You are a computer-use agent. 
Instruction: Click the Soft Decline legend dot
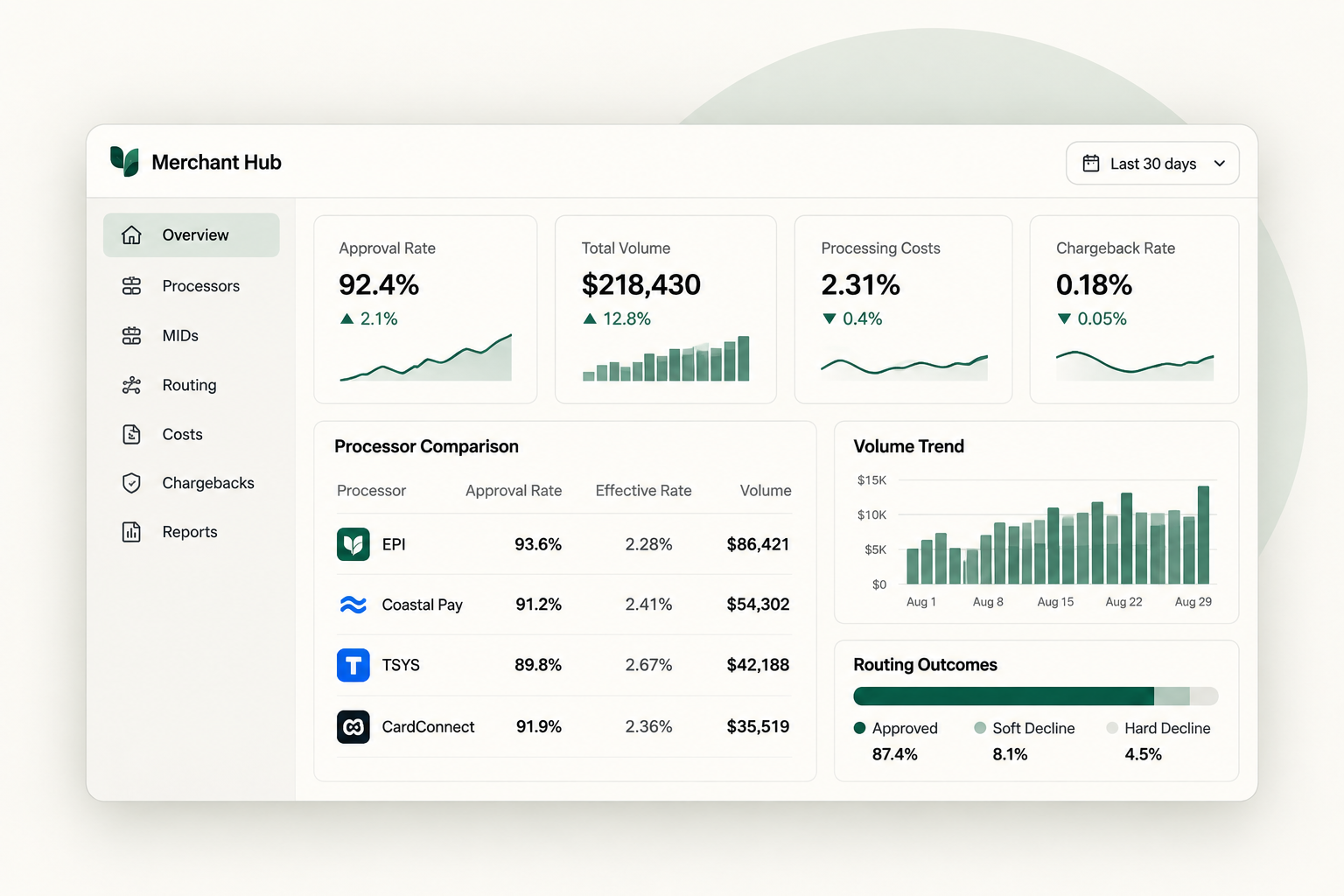[x=980, y=728]
